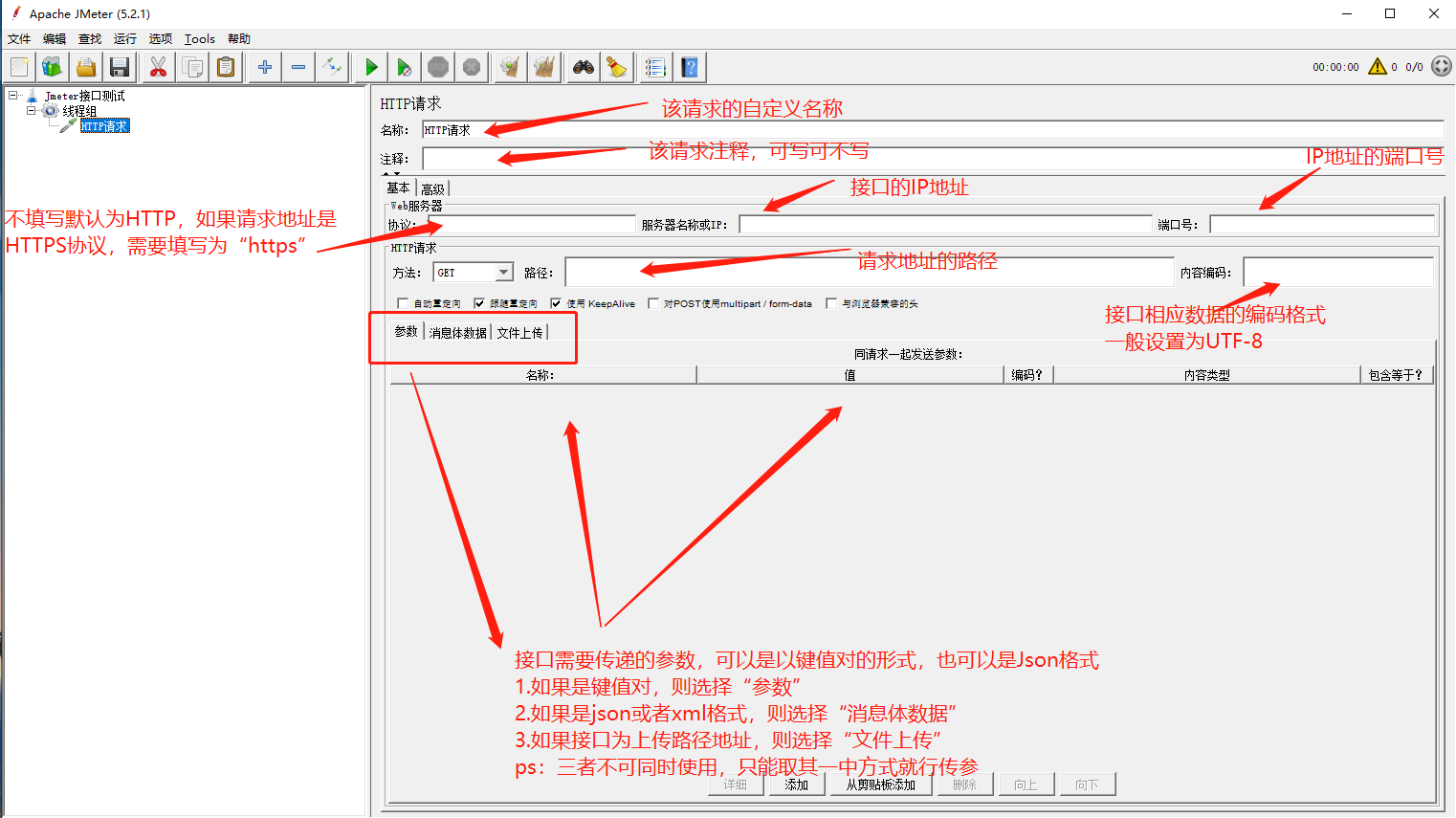This screenshot has width=1456, height=818.
Task: Click the 注释 comment input field
Action: [x=933, y=159]
